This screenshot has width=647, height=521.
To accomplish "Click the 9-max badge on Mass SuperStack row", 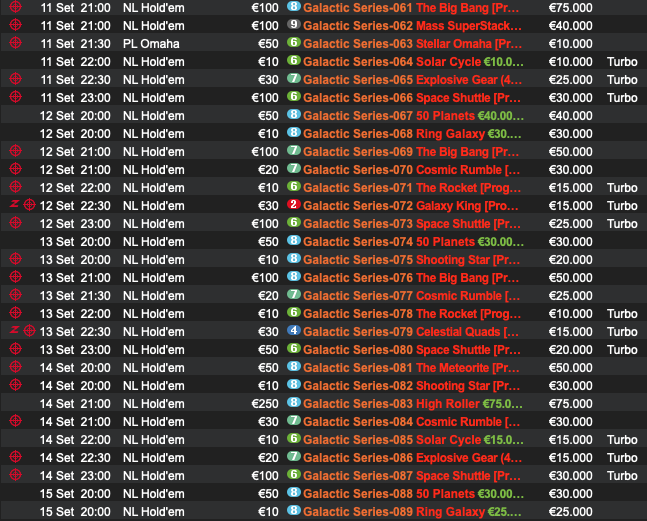I will coord(294,24).
